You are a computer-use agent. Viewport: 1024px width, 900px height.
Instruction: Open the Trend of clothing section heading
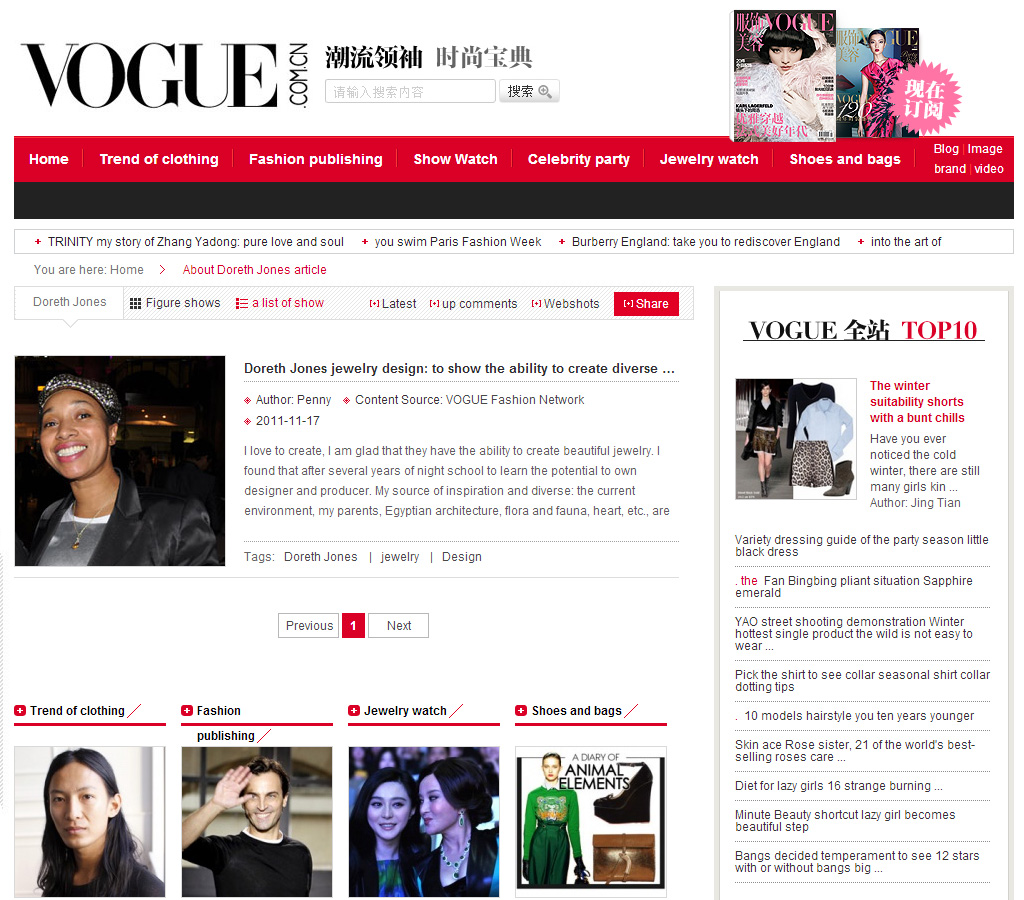[x=77, y=711]
